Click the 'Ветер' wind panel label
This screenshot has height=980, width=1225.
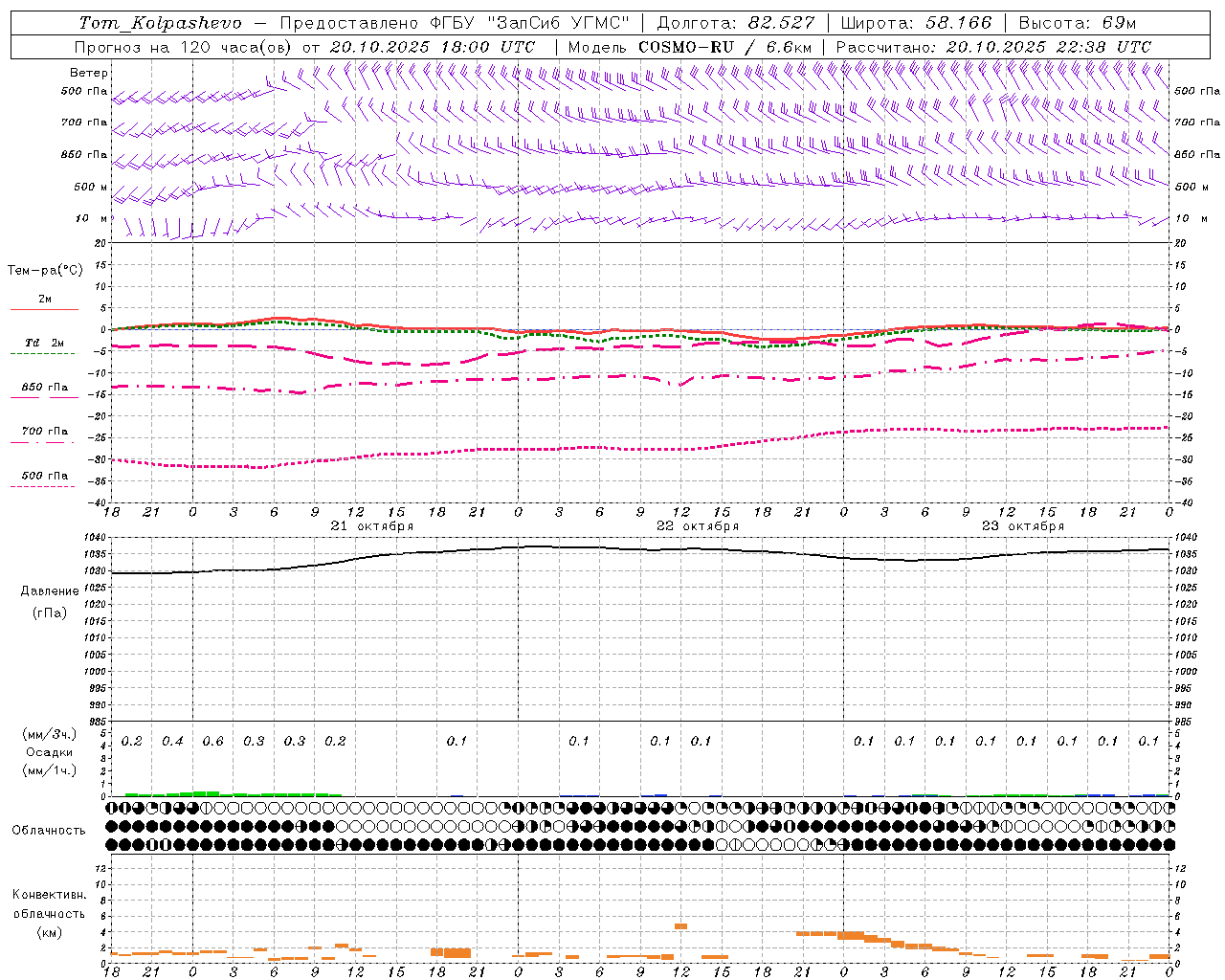[89, 73]
